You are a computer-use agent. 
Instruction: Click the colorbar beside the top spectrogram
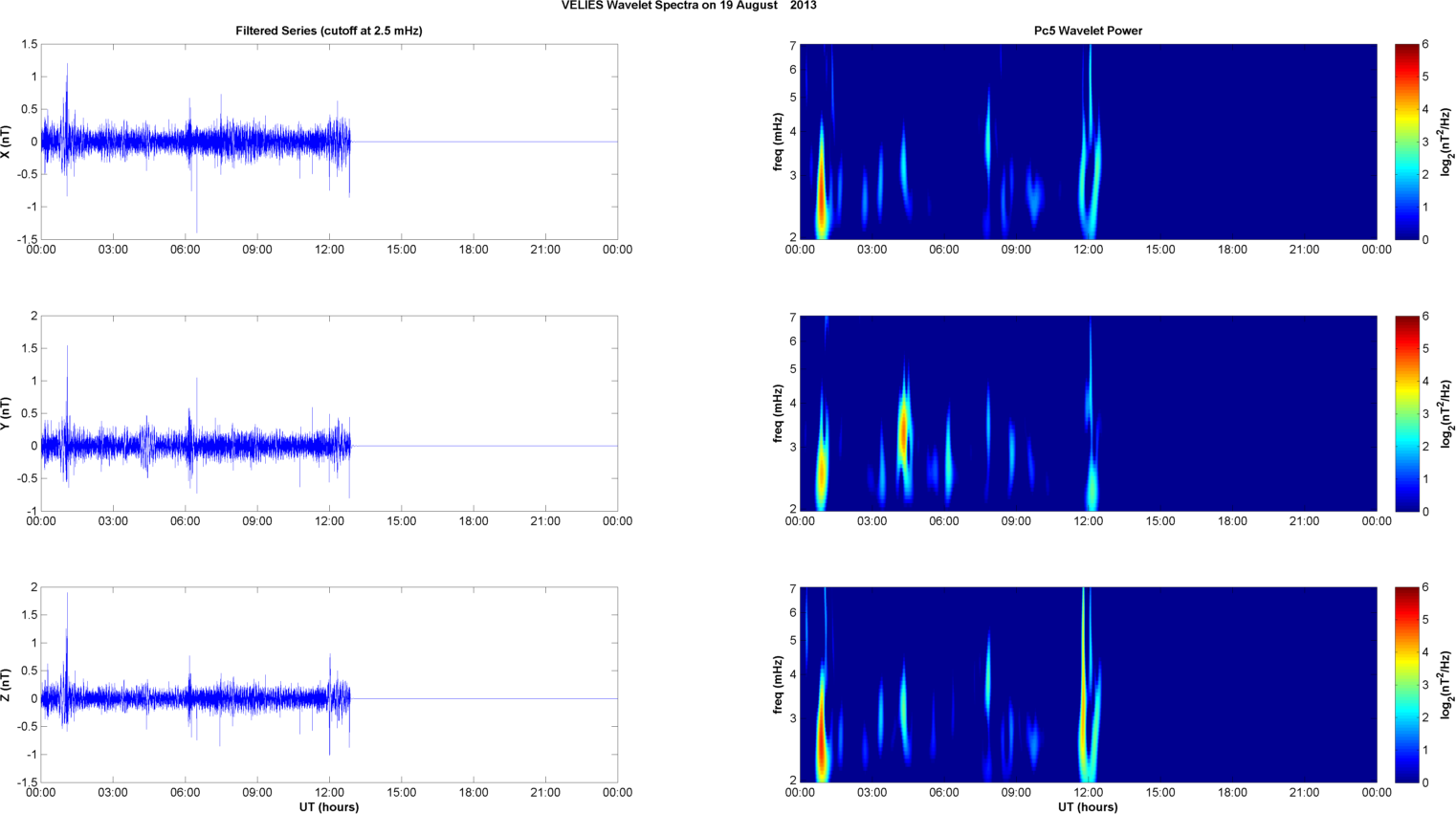[x=1406, y=142]
